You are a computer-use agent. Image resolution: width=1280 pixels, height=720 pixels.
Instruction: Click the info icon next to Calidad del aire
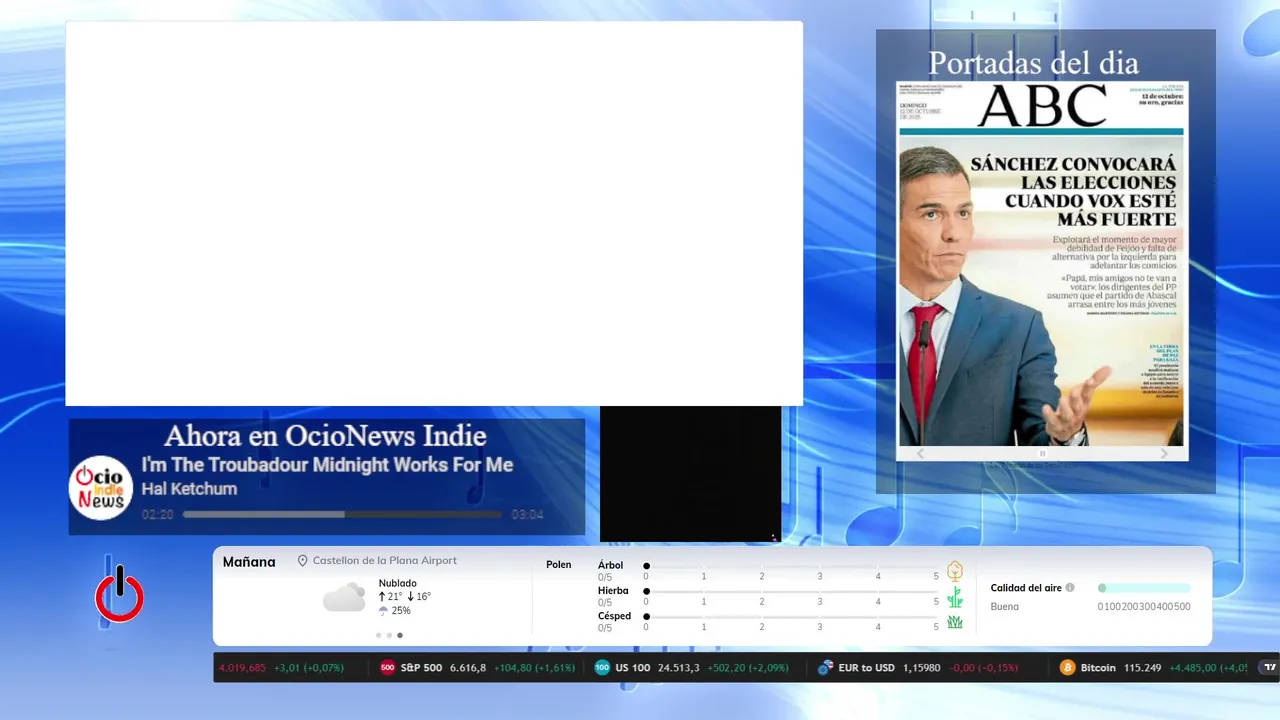1070,588
